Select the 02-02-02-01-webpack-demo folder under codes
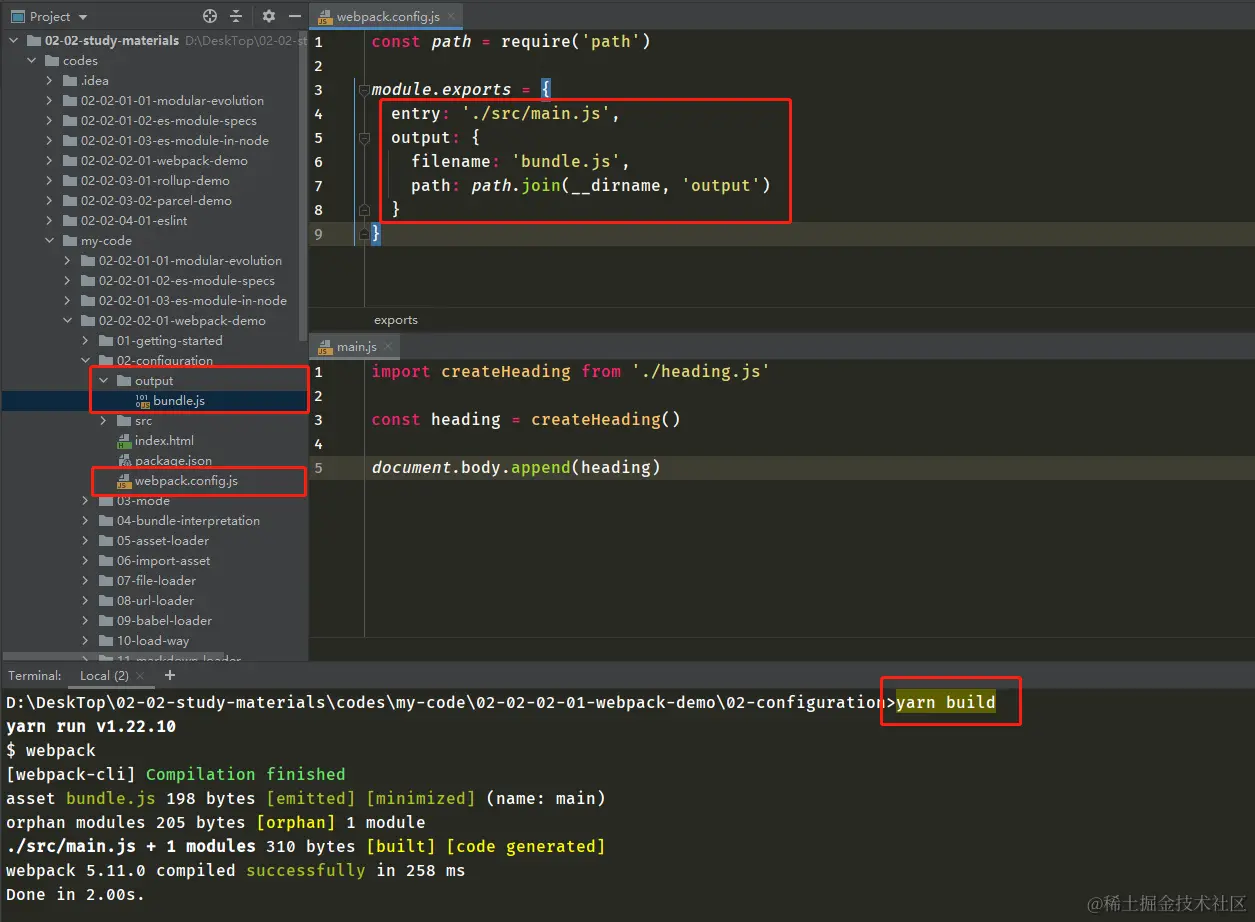 (x=164, y=161)
